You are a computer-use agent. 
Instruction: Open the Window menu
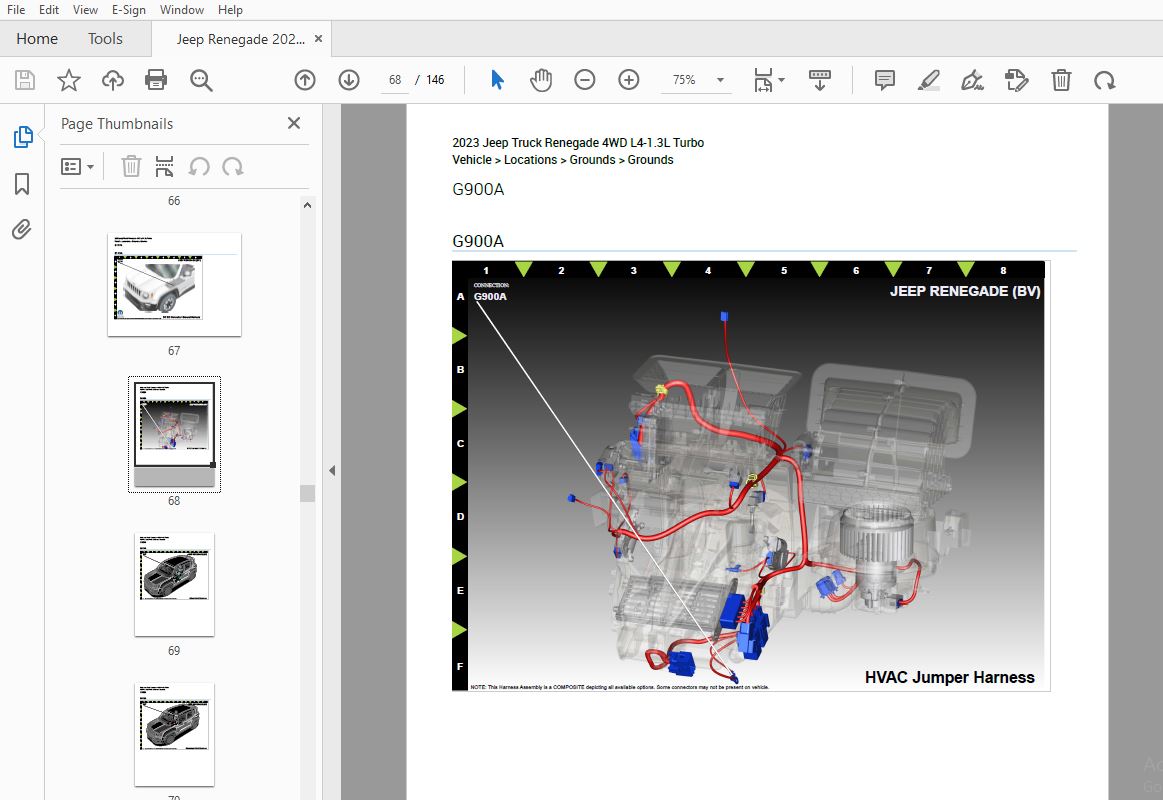point(182,10)
